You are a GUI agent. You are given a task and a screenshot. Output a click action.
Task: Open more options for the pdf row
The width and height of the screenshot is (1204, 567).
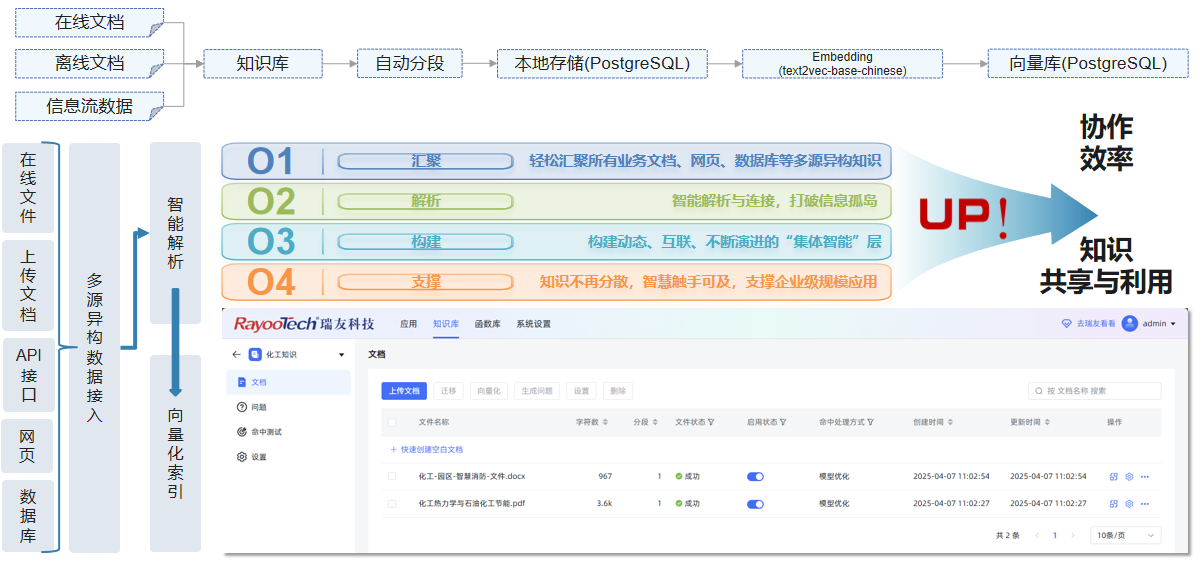click(1145, 503)
